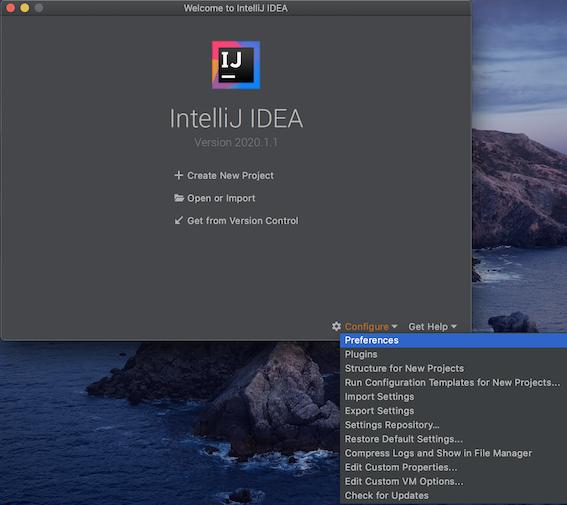Select Check for Updates
Image resolution: width=567 pixels, height=505 pixels.
[x=453, y=495]
